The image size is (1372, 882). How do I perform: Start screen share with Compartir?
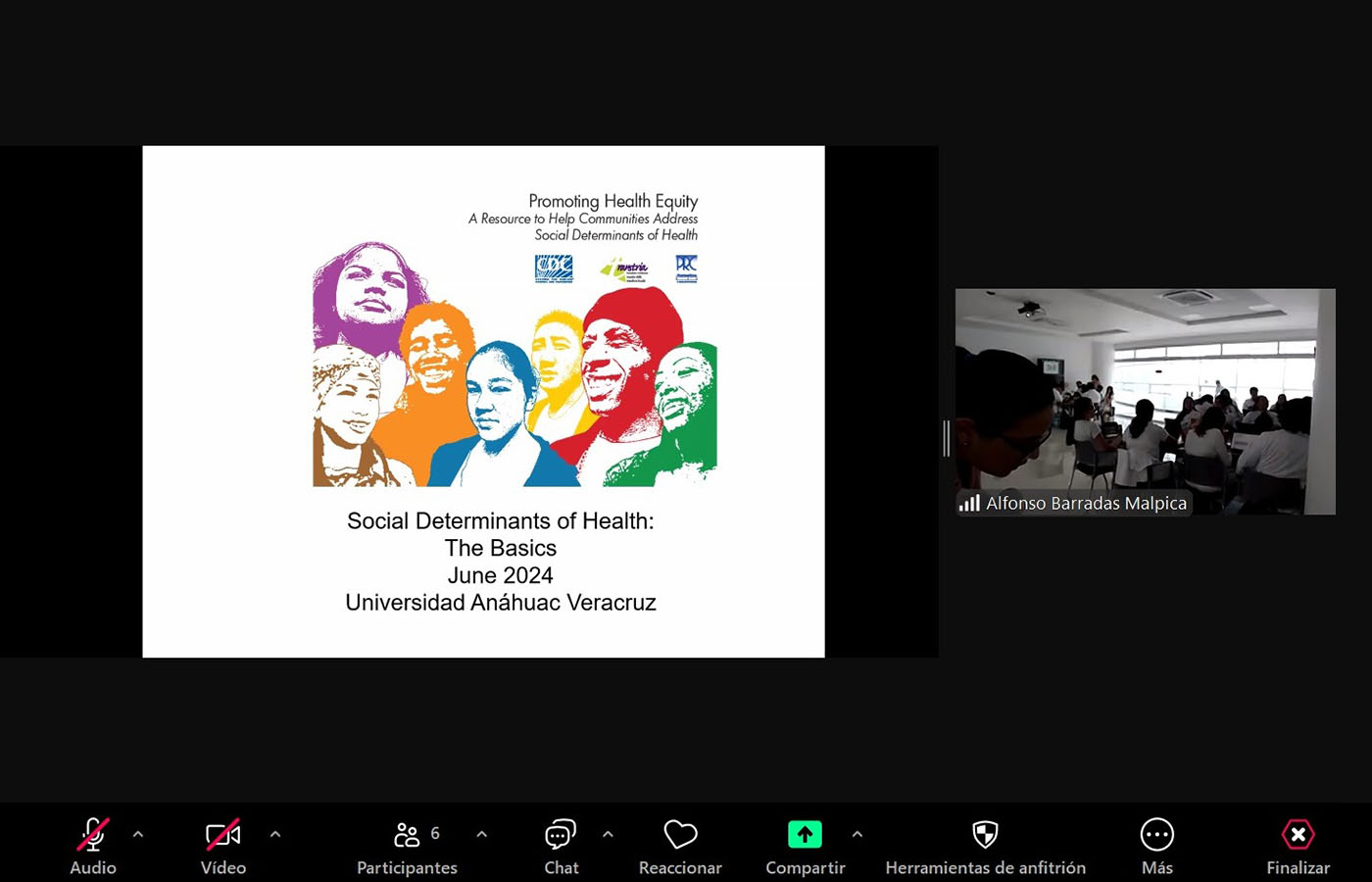coord(805,847)
